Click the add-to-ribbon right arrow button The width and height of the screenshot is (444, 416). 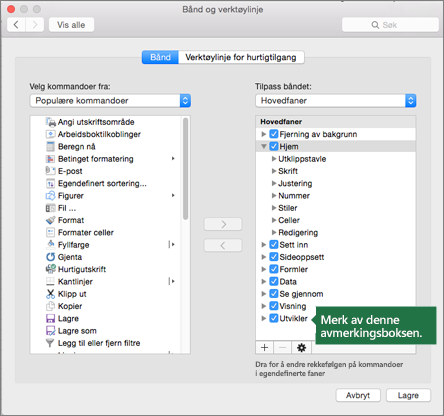tap(223, 224)
